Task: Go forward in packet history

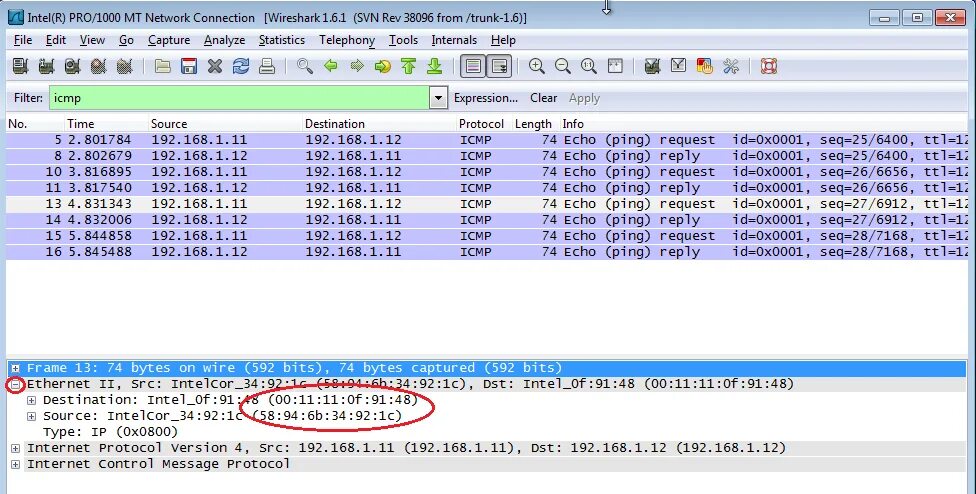Action: click(357, 66)
